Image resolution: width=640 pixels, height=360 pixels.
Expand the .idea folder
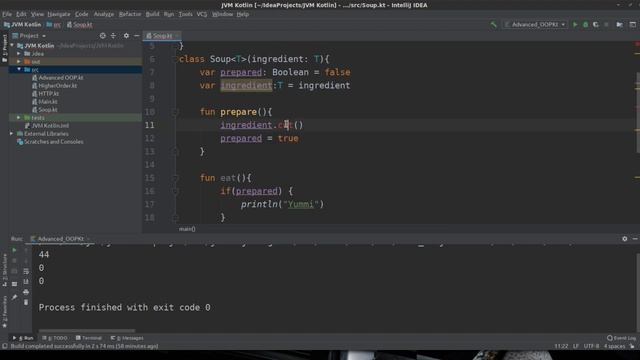[x=19, y=54]
